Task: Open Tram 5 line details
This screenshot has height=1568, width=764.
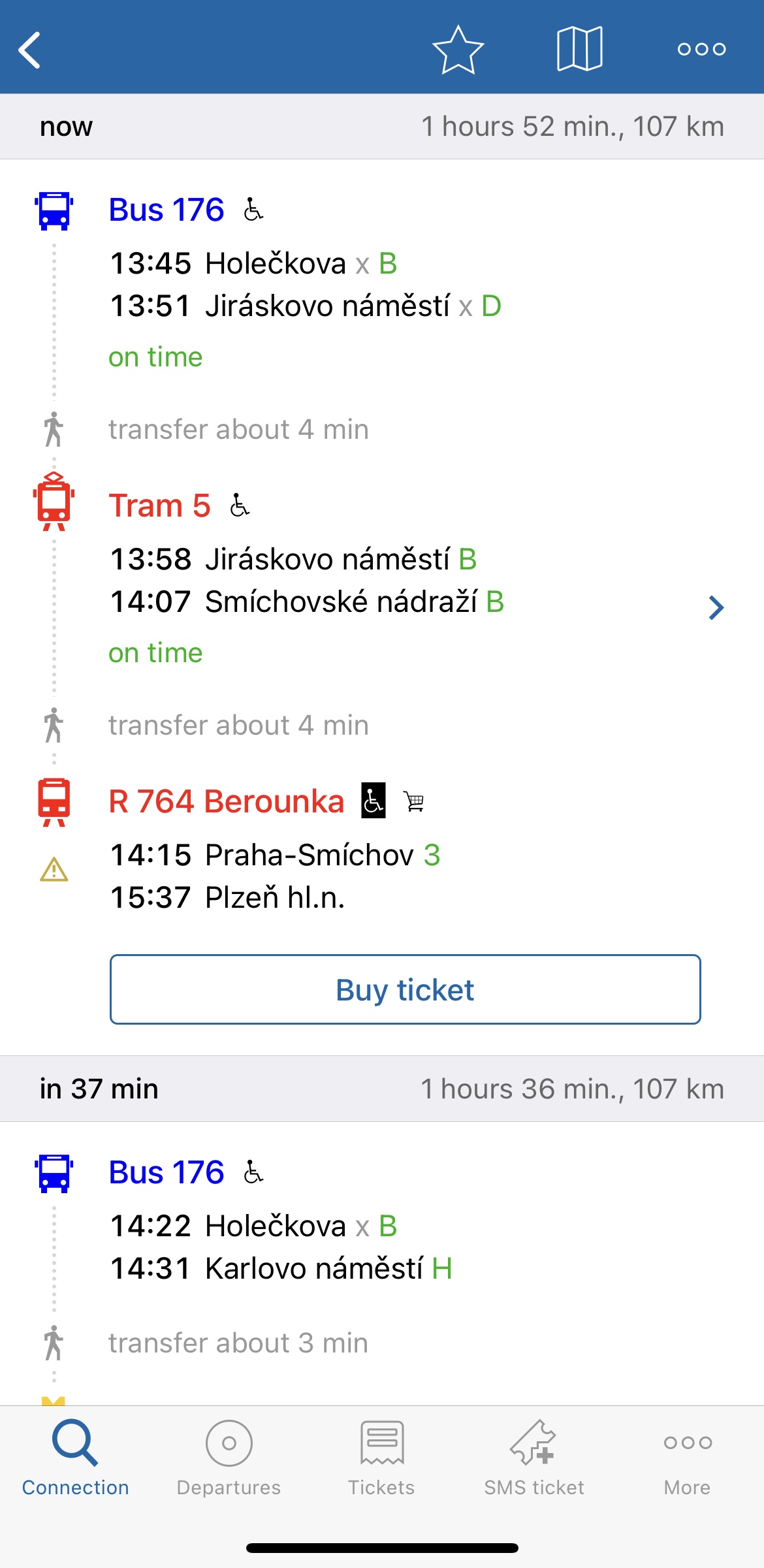Action: 160,505
